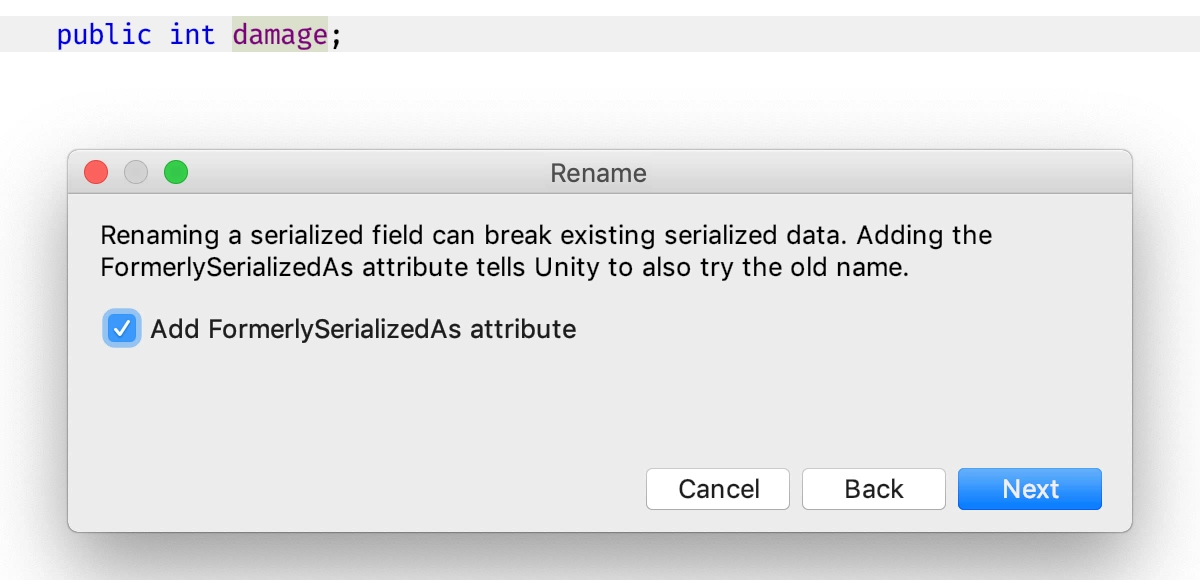Click the "Renaming a serialized field" warning line

pyautogui.click(x=546, y=236)
